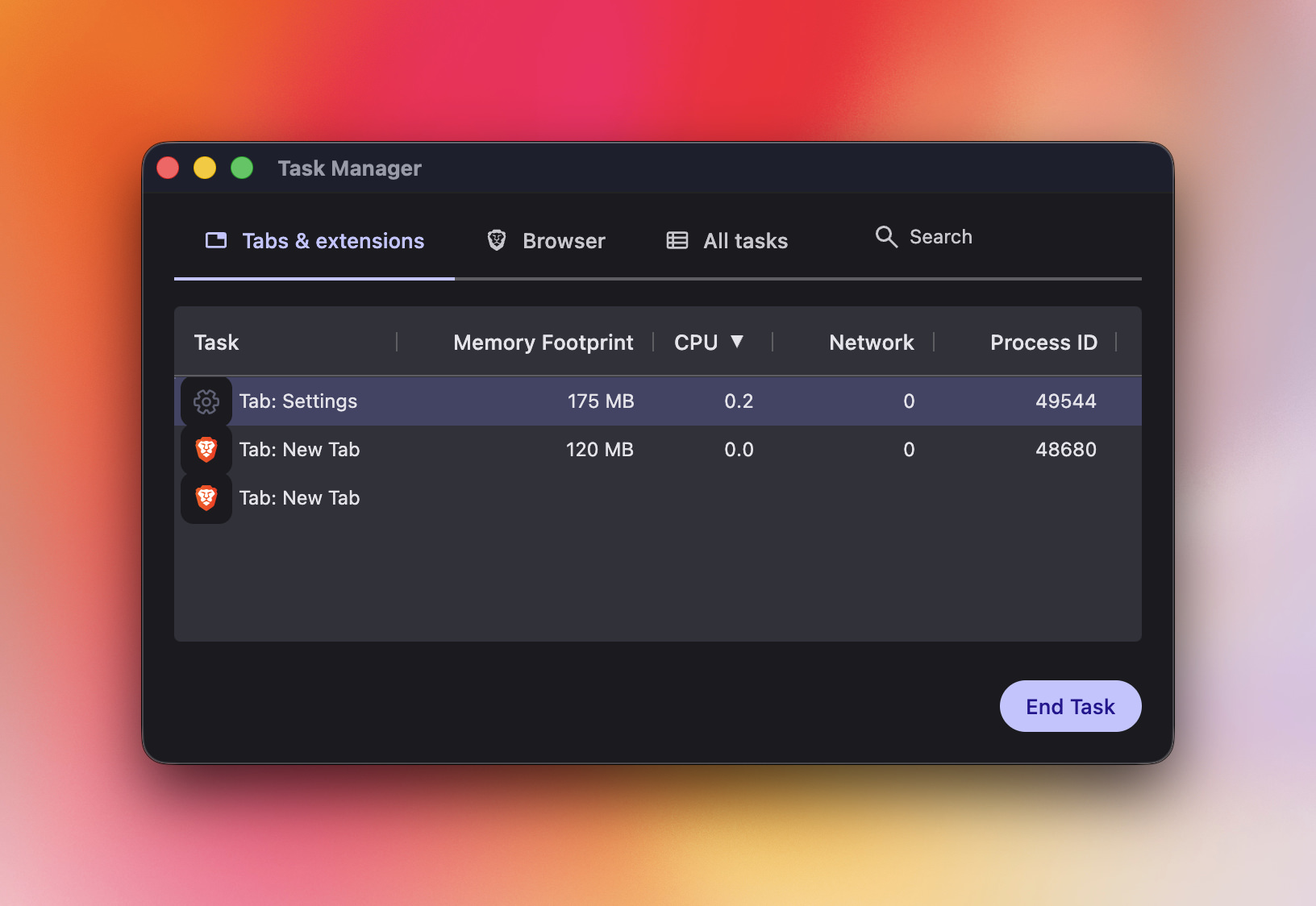Screen dimensions: 1316x906
Task: Click the Brave lion icon on second New Tab row
Action: coord(206,497)
